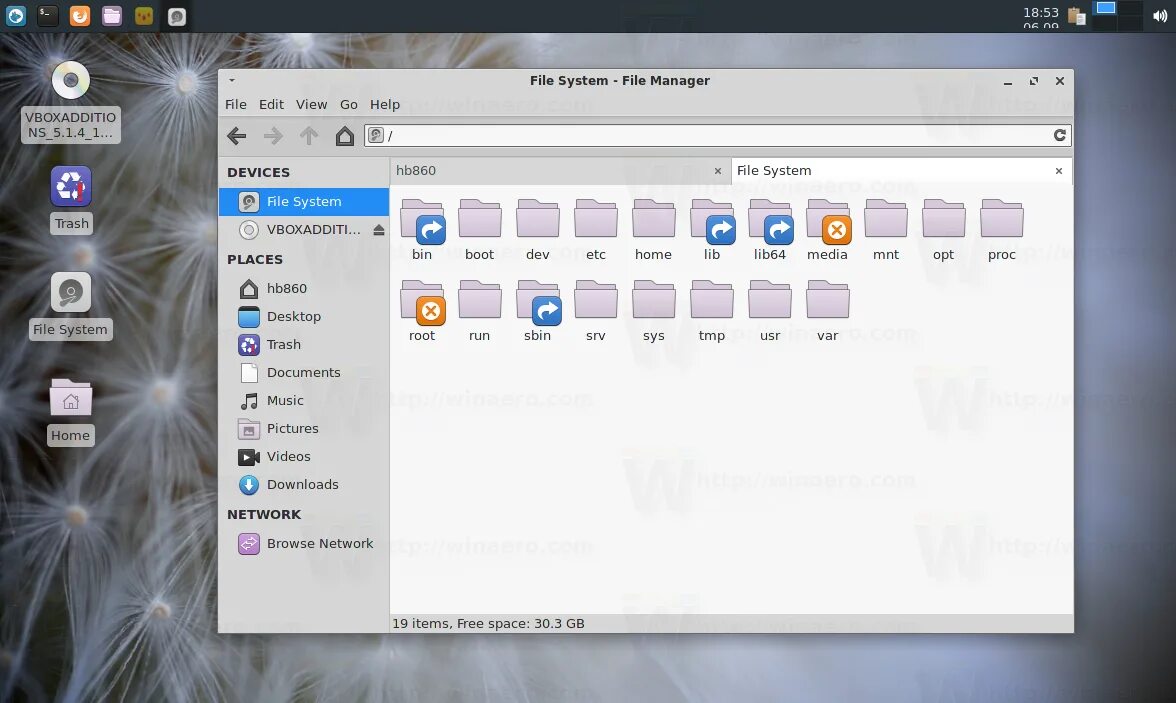Open the View menu
Image resolution: width=1176 pixels, height=703 pixels.
click(x=311, y=104)
